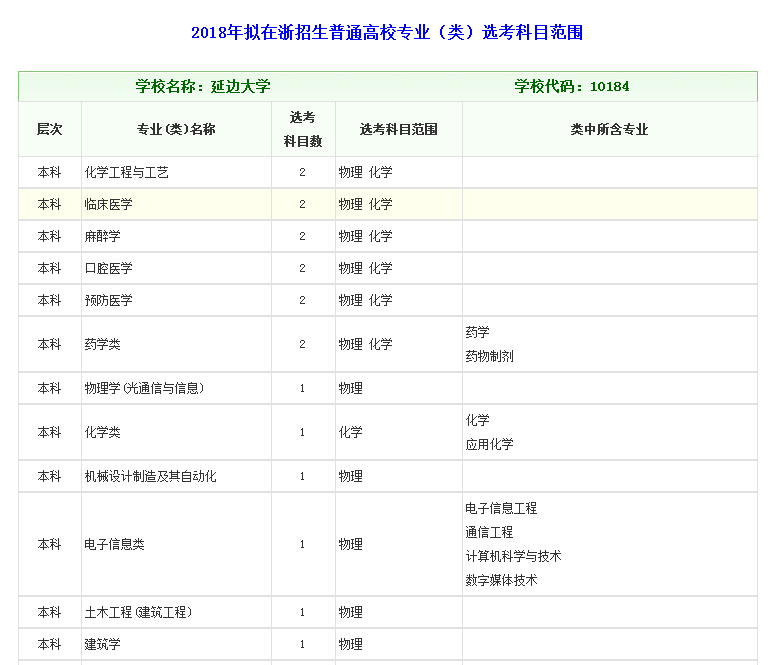Screen dimensions: 768x665
Task: Click 药物制剂 in included majors
Action: (489, 356)
